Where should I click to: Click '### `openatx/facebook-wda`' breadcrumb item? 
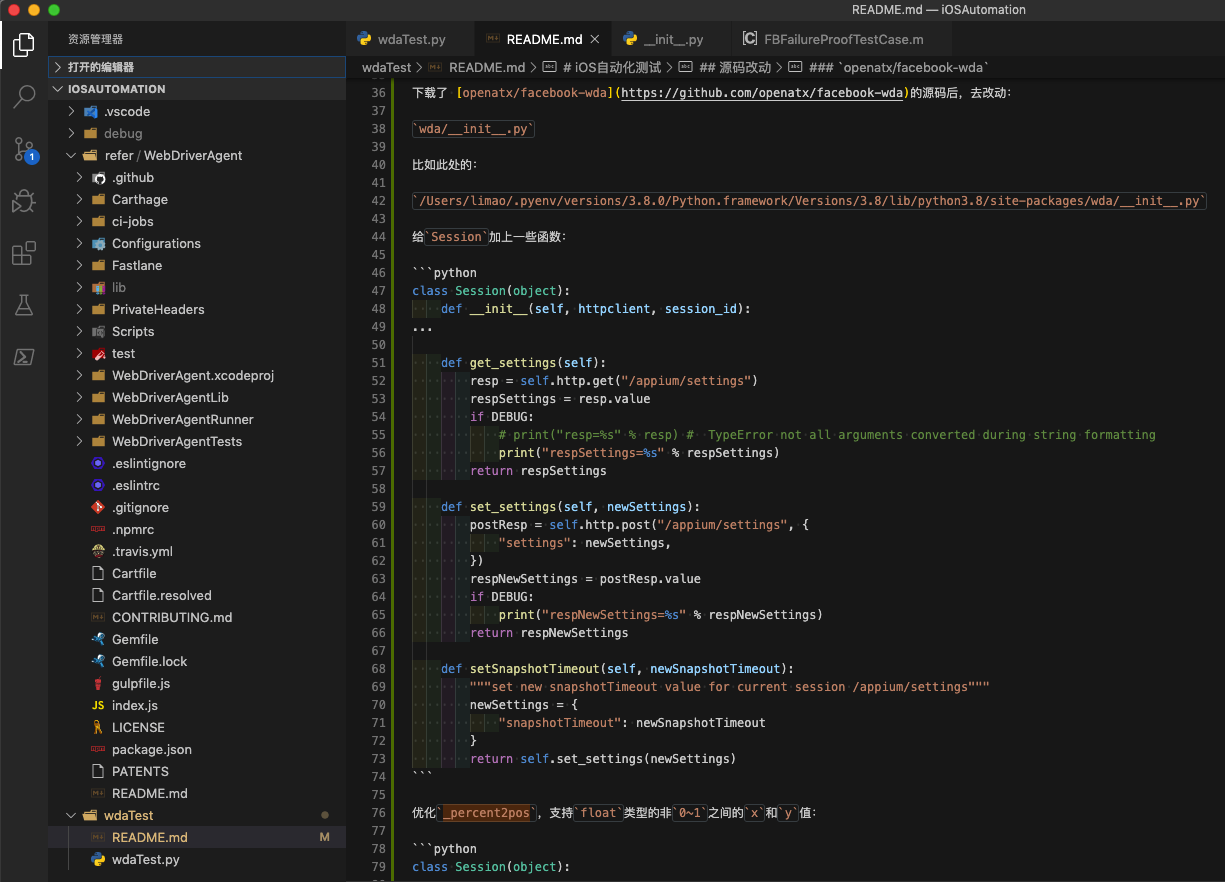[898, 67]
